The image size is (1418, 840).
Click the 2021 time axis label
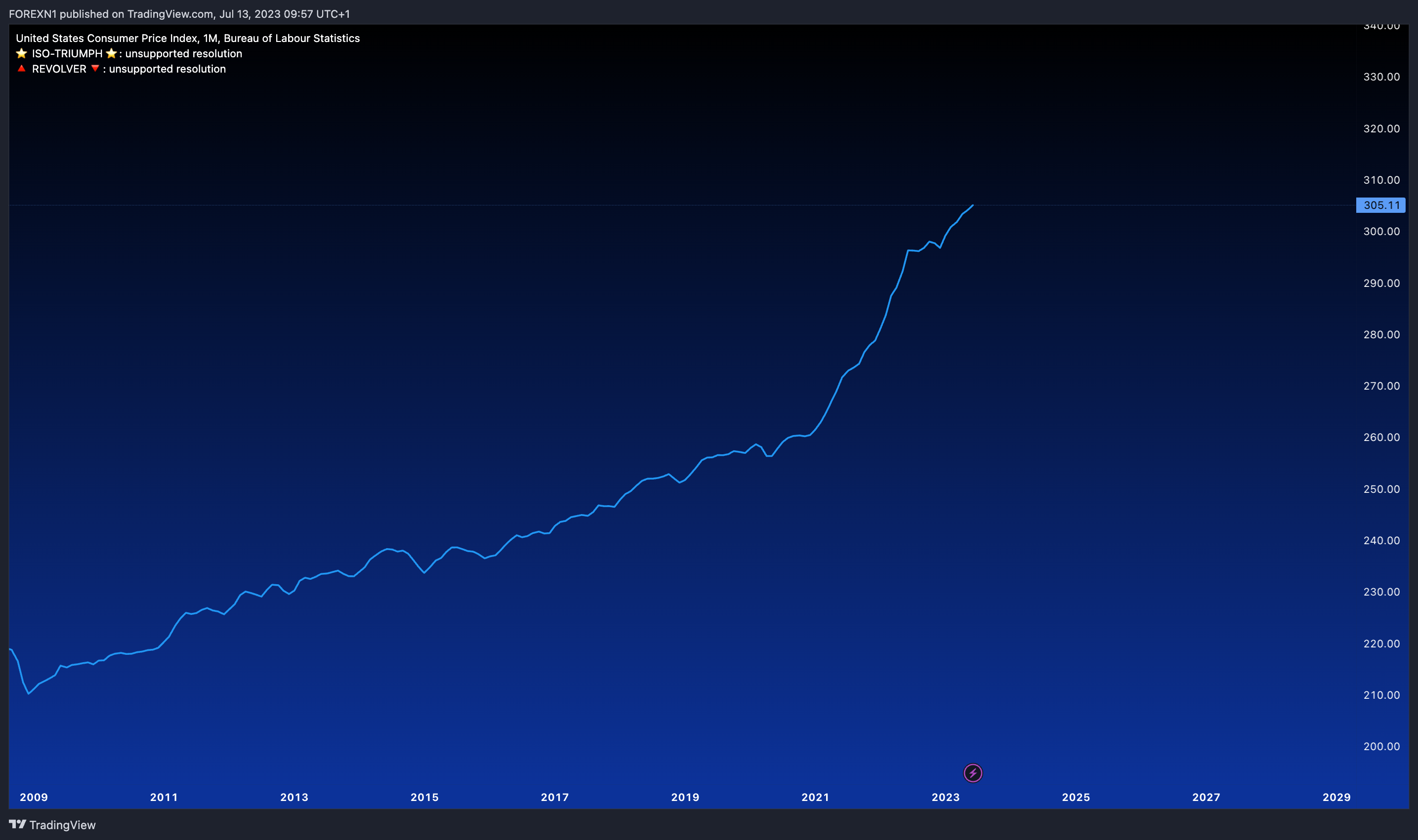pos(815,797)
